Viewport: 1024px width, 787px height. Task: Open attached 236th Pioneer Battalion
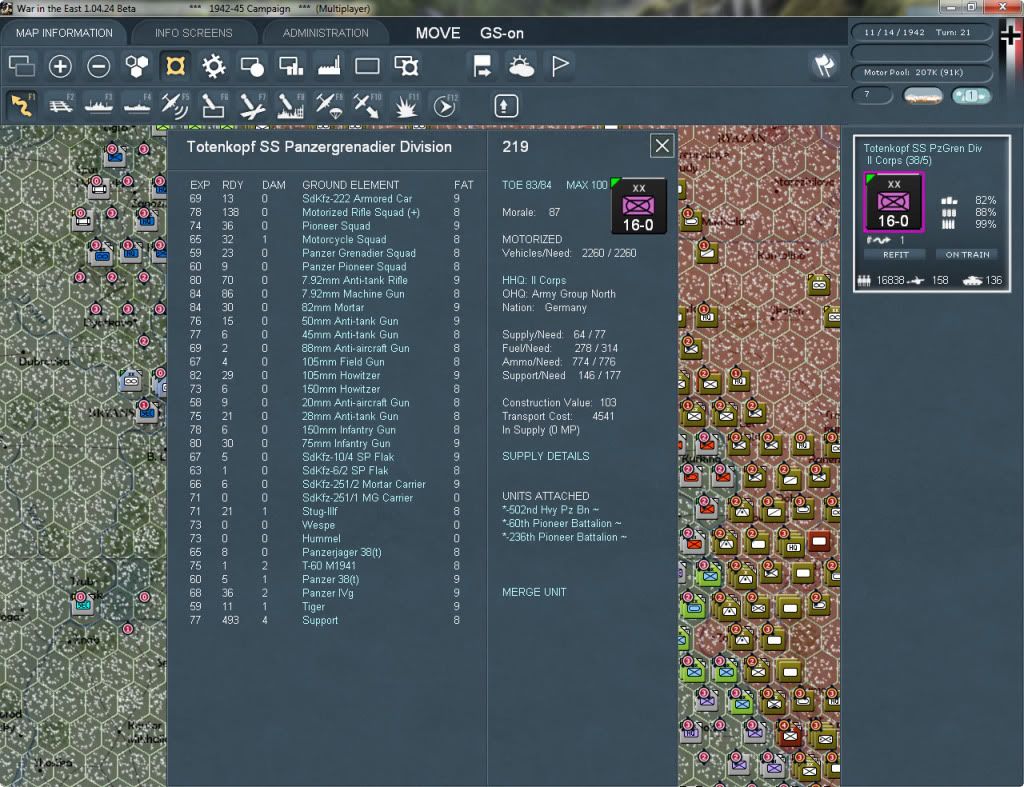point(564,537)
